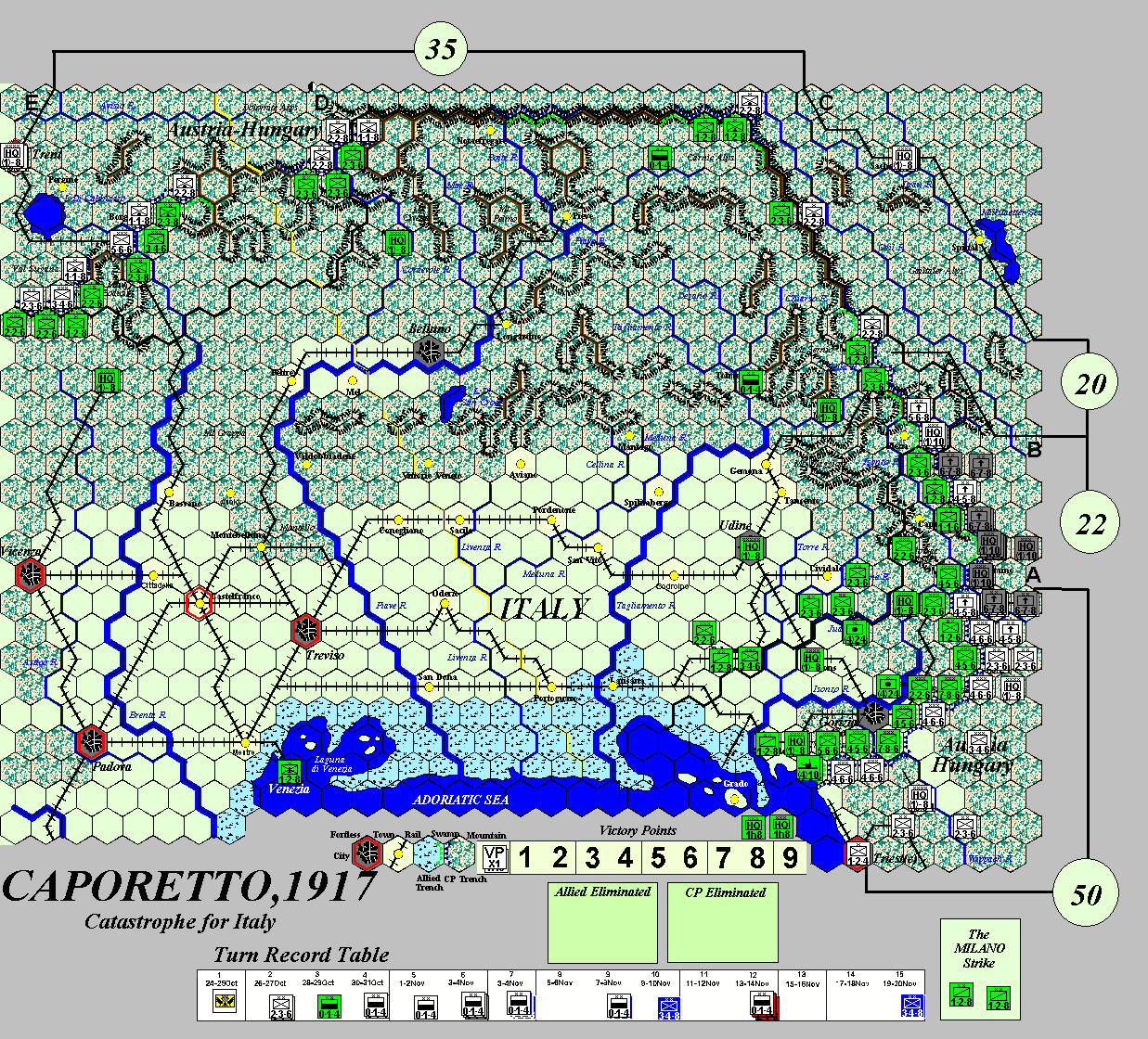Click the Grado town dot
Screen dimensions: 1148x1039
pyautogui.click(x=735, y=799)
